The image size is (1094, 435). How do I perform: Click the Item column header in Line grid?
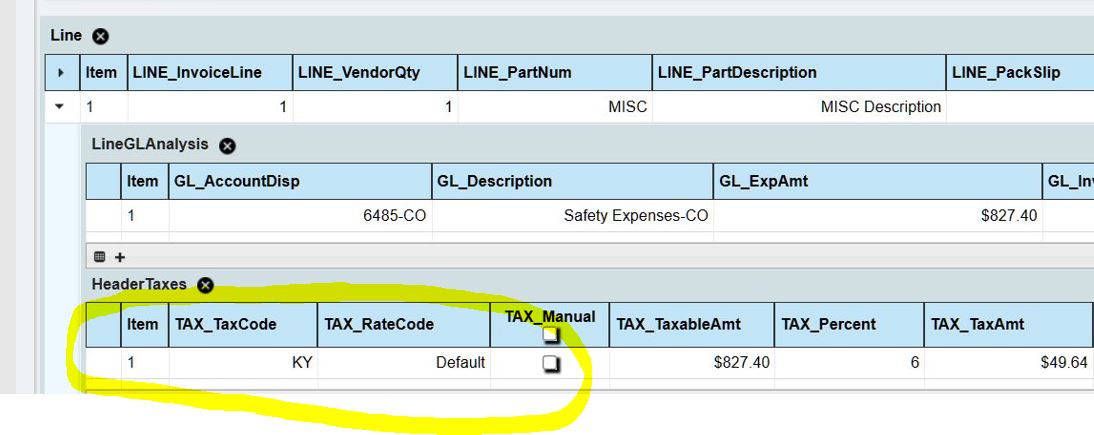pos(104,73)
